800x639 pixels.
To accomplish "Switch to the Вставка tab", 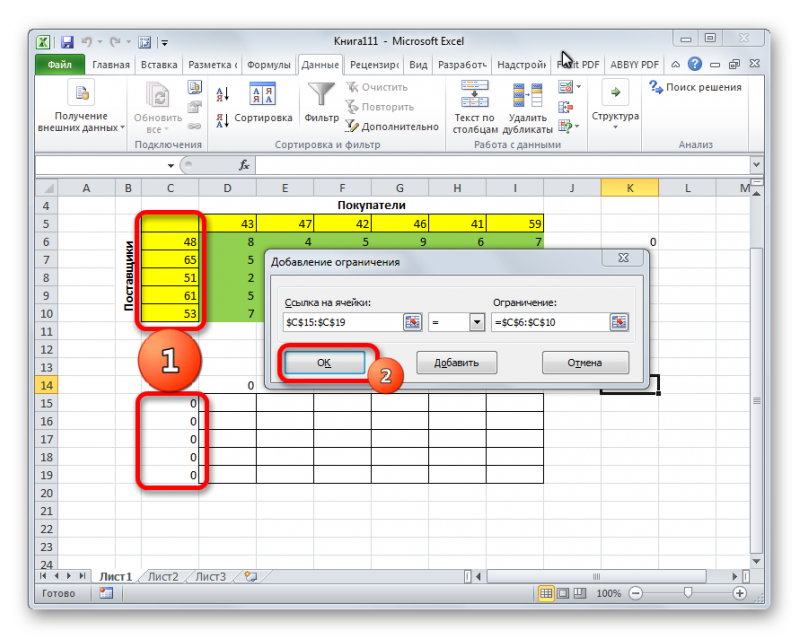I will tap(159, 65).
